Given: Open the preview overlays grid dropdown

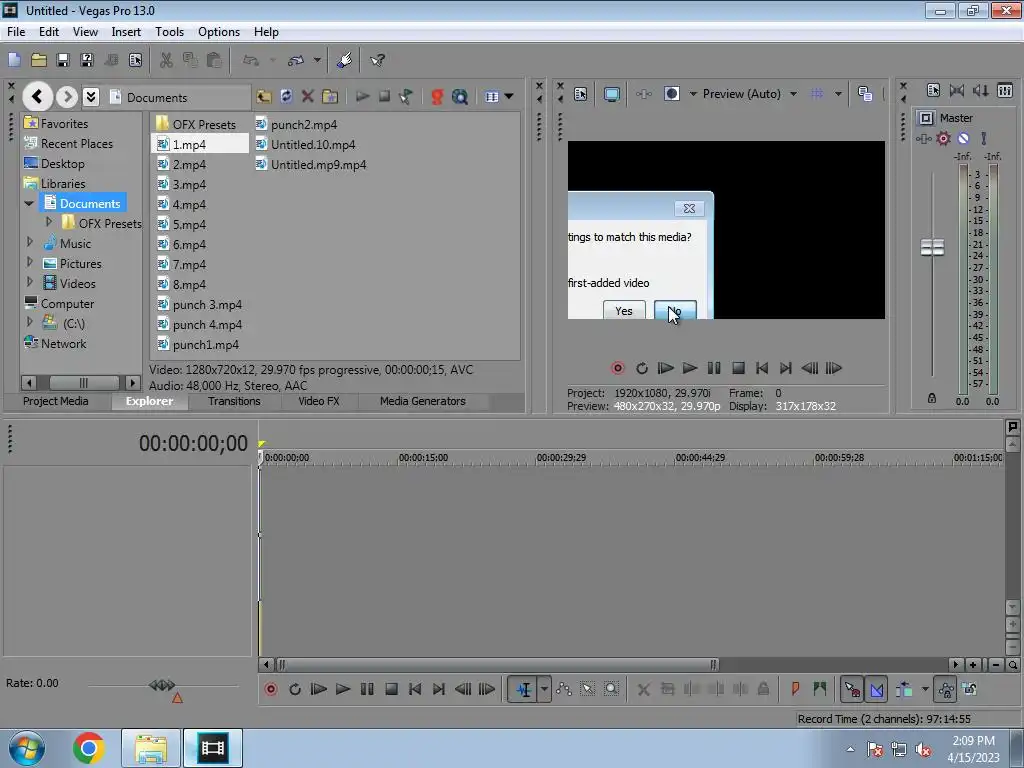Looking at the screenshot, I should click(838, 94).
